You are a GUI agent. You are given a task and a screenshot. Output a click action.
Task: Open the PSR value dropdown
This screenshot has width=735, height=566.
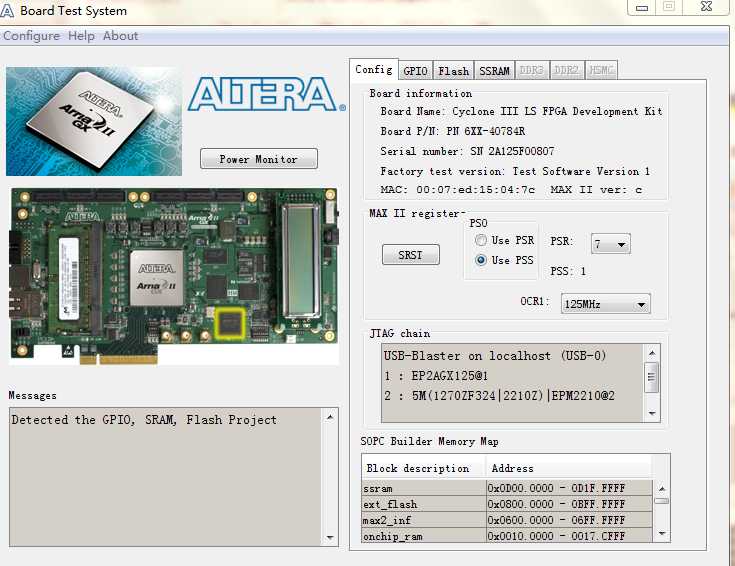pyautogui.click(x=611, y=244)
